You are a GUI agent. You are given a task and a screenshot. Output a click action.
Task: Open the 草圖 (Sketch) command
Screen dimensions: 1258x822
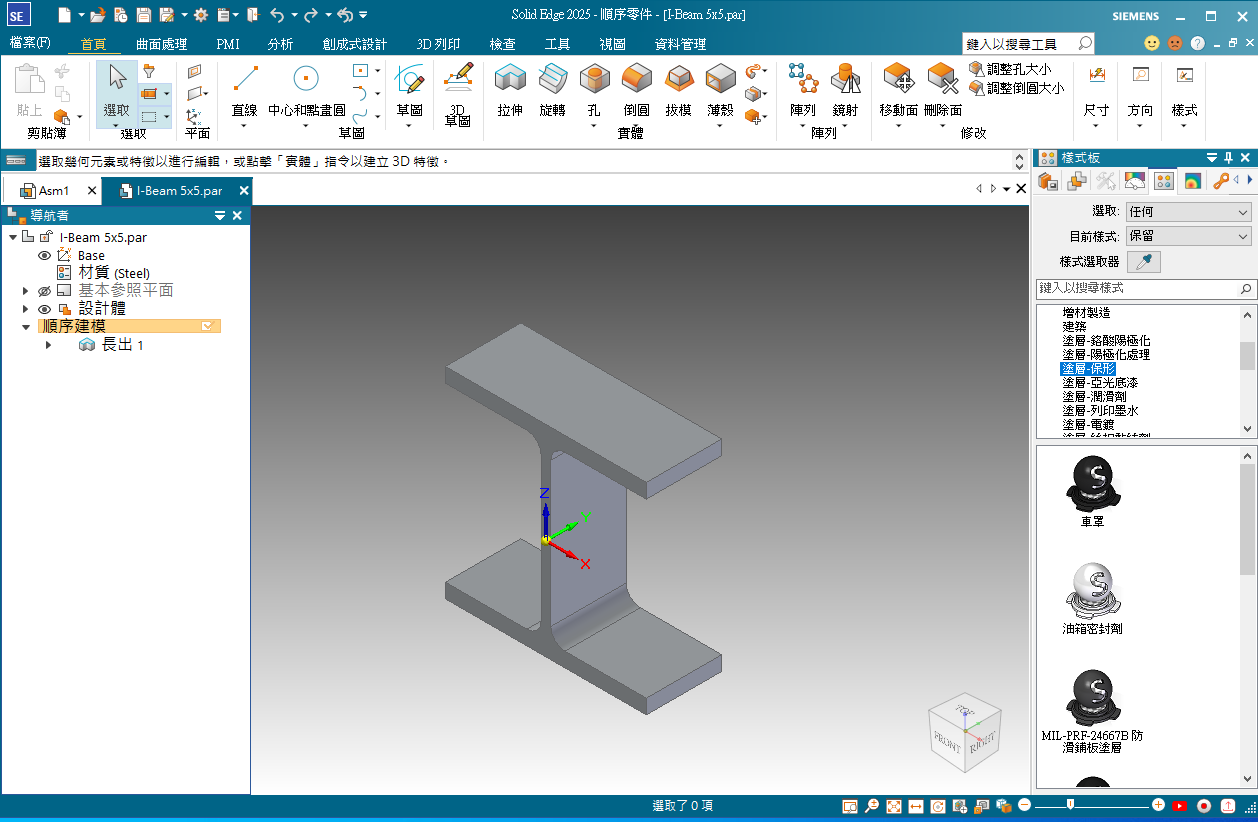tap(410, 91)
